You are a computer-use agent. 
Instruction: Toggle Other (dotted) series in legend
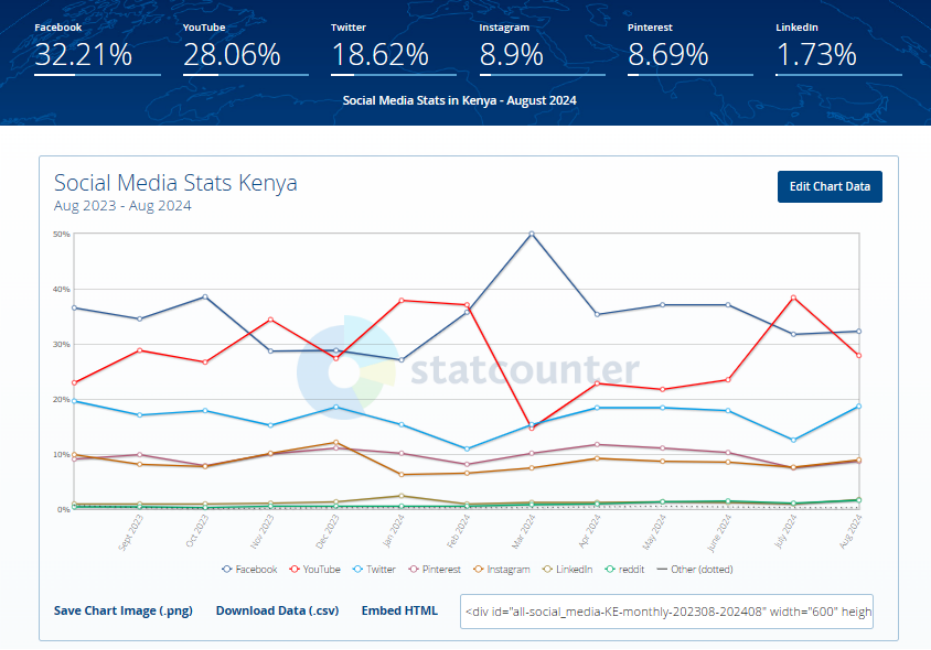click(695, 569)
